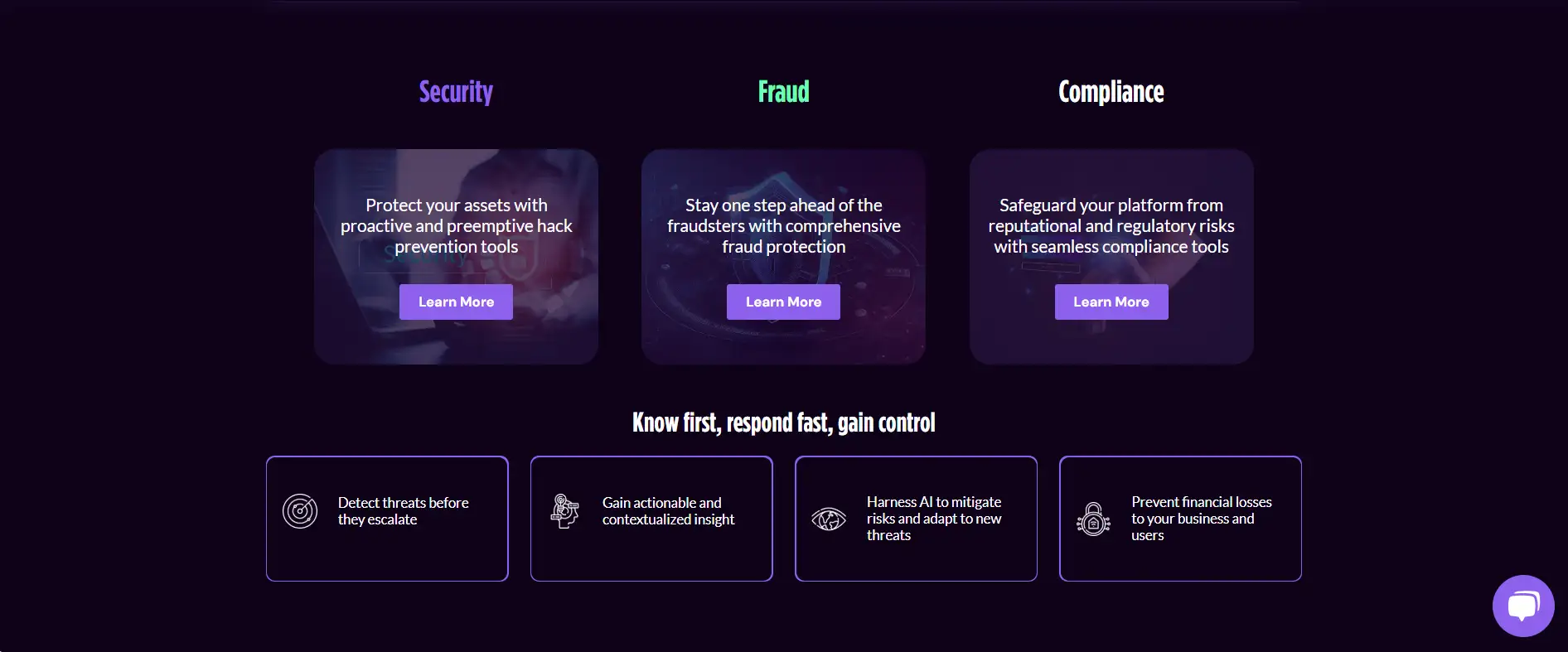Click the insight head-with-gears icon
The width and height of the screenshot is (1568, 652).
click(x=564, y=511)
